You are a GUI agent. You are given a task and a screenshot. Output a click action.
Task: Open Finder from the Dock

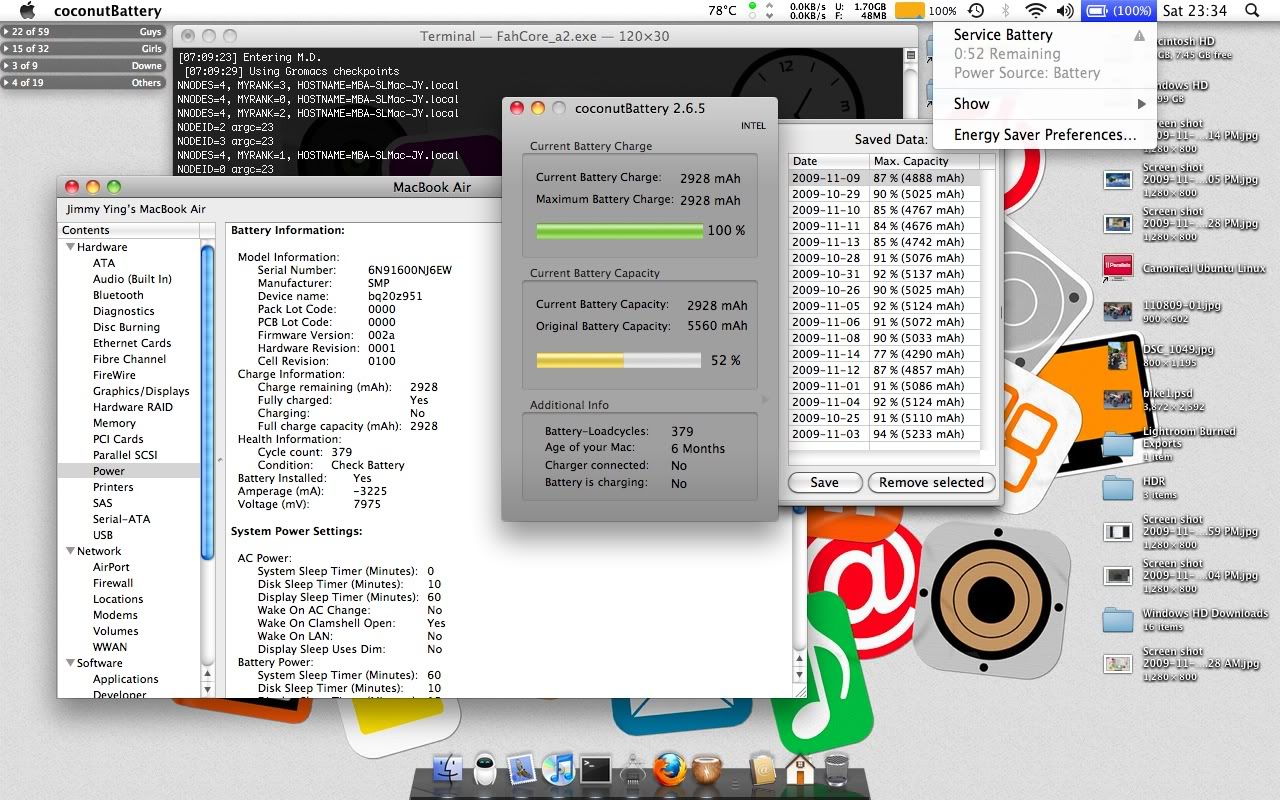pos(447,770)
